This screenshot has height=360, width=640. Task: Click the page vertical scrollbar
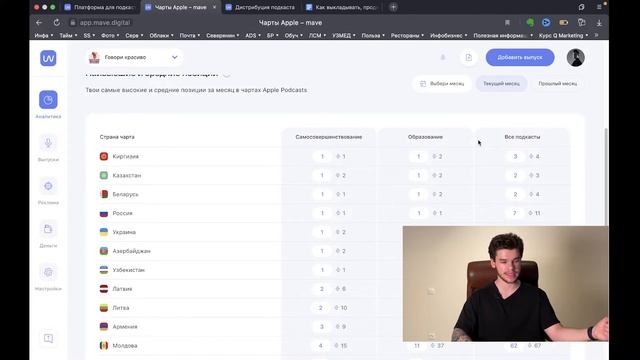(x=606, y=176)
